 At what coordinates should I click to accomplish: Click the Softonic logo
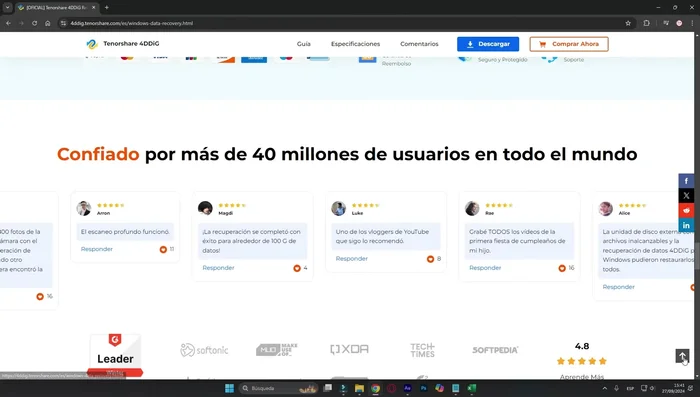204,350
